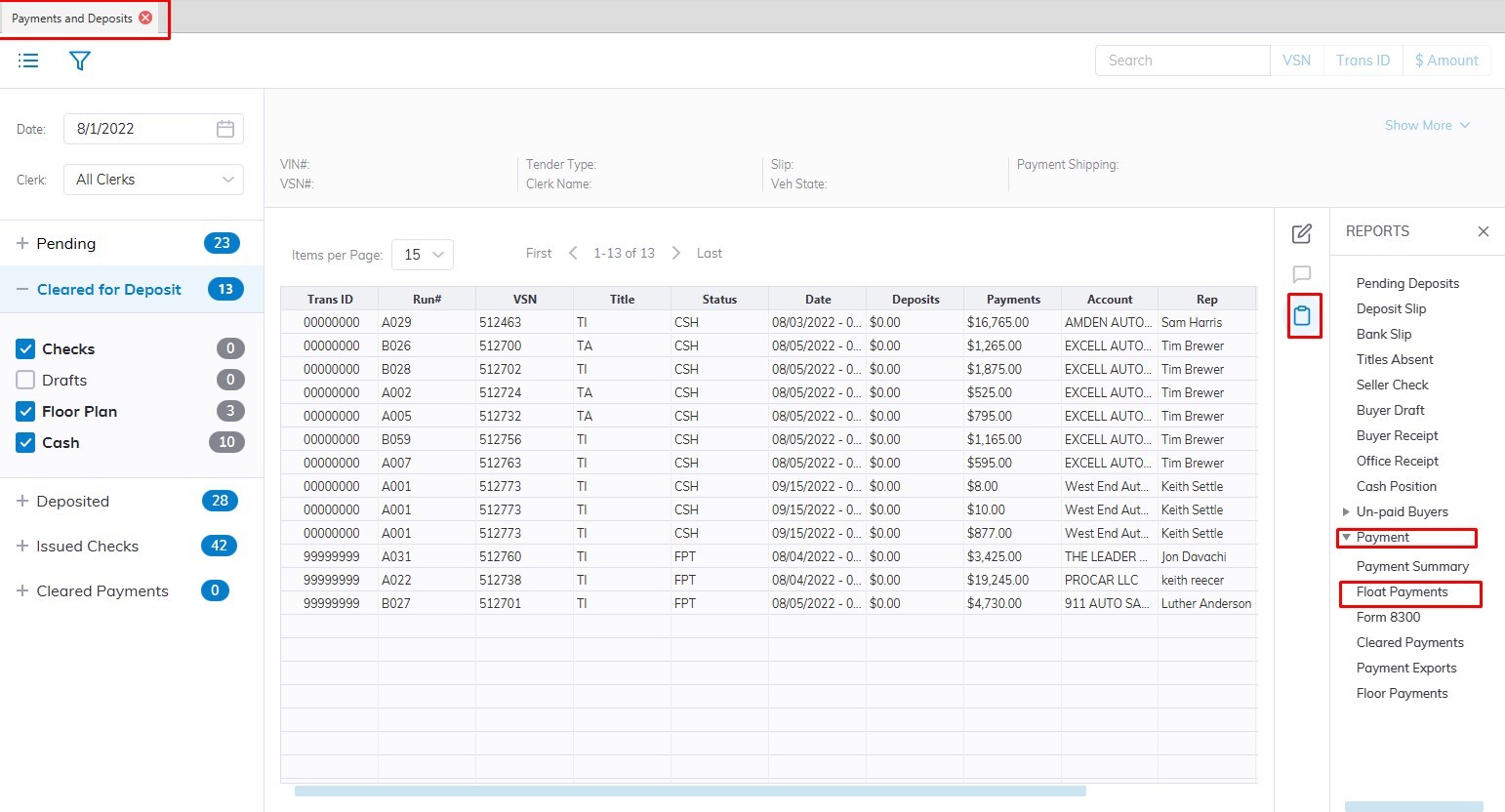This screenshot has height=812, width=1505.
Task: Expand the Un-paid Buyers tree node
Action: (x=1346, y=511)
